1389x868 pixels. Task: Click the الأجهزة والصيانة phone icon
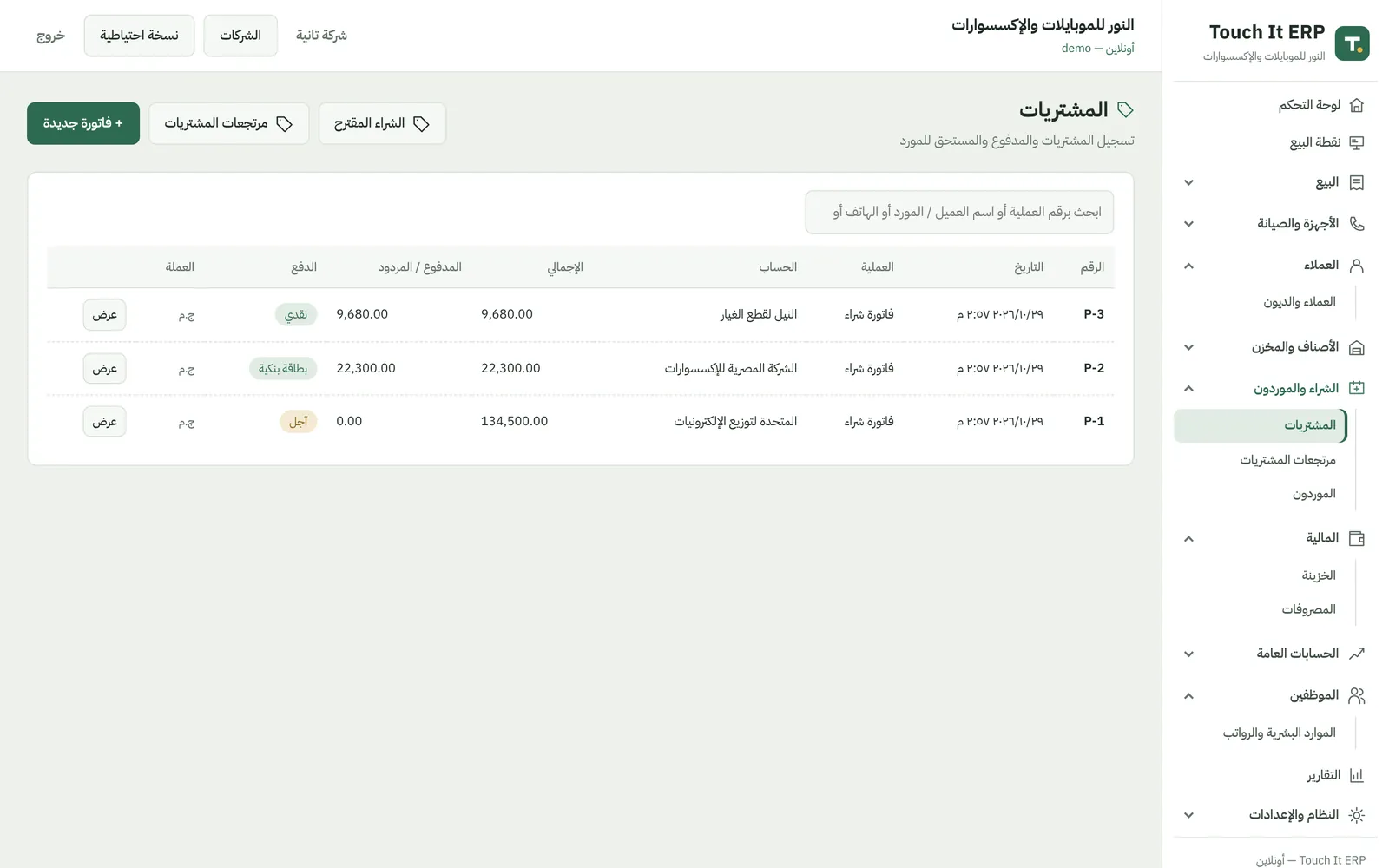pos(1357,224)
